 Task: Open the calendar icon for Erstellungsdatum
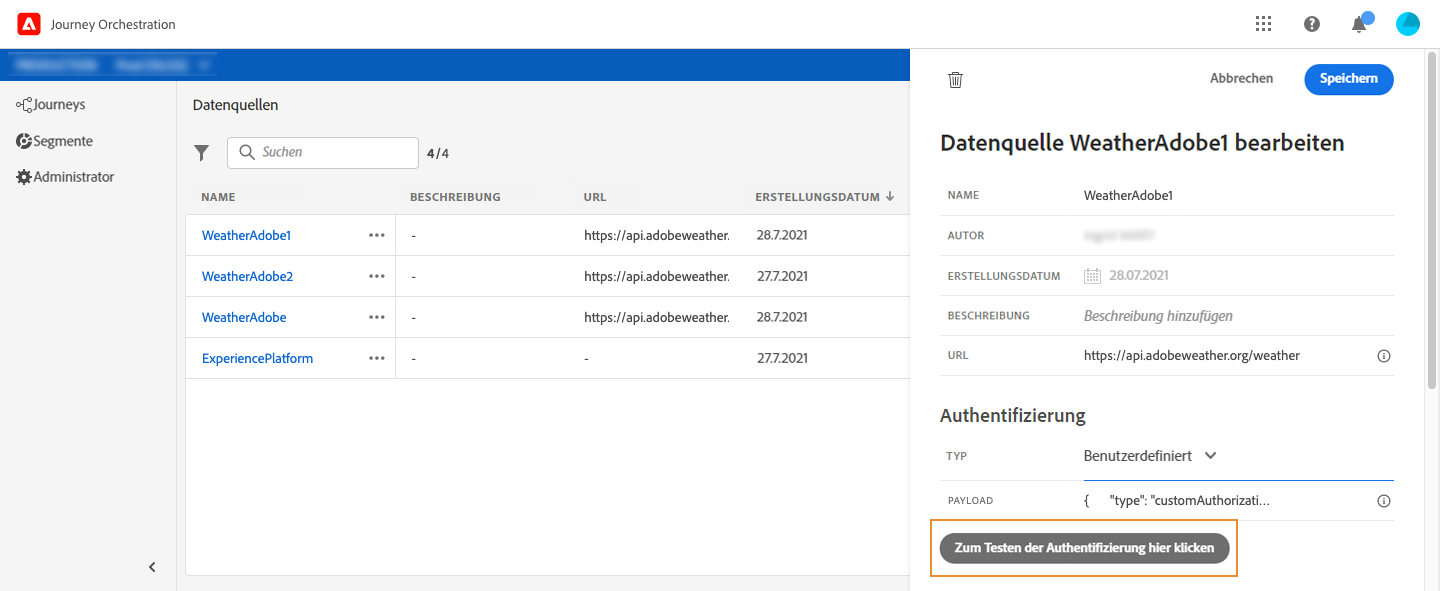click(1093, 276)
